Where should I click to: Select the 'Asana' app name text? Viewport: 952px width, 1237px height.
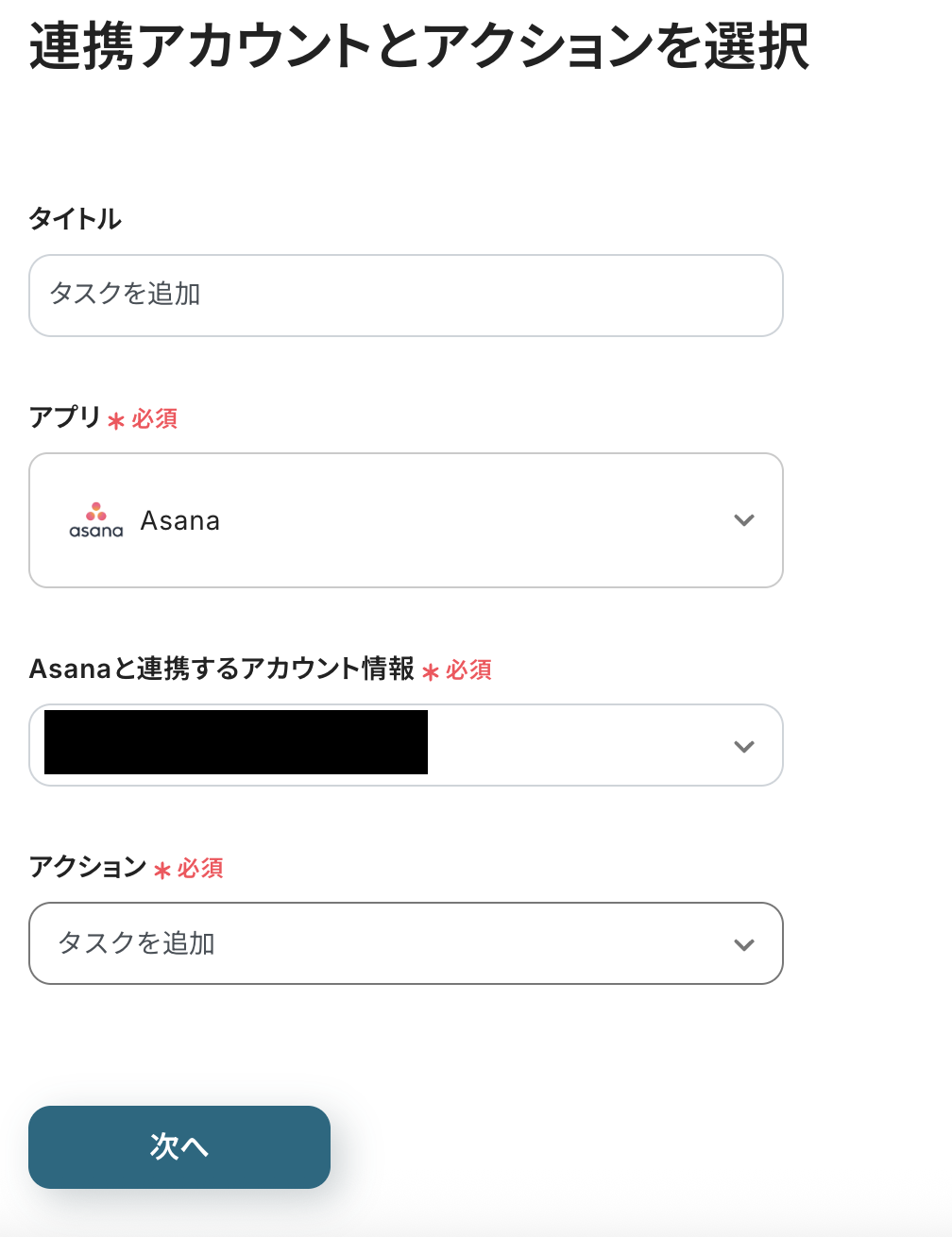coord(180,520)
